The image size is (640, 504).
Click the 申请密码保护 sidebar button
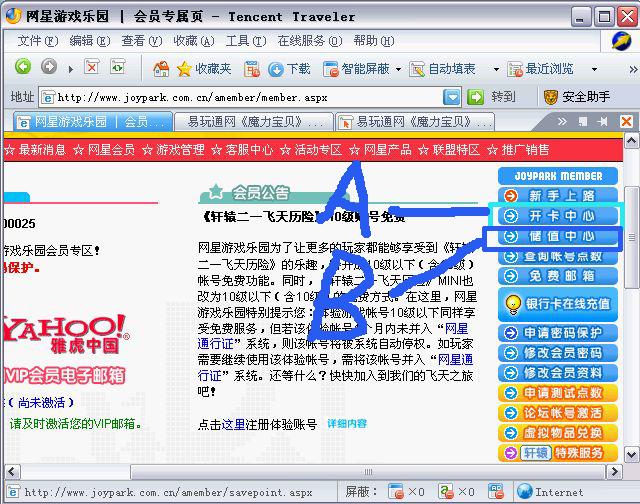click(x=558, y=333)
